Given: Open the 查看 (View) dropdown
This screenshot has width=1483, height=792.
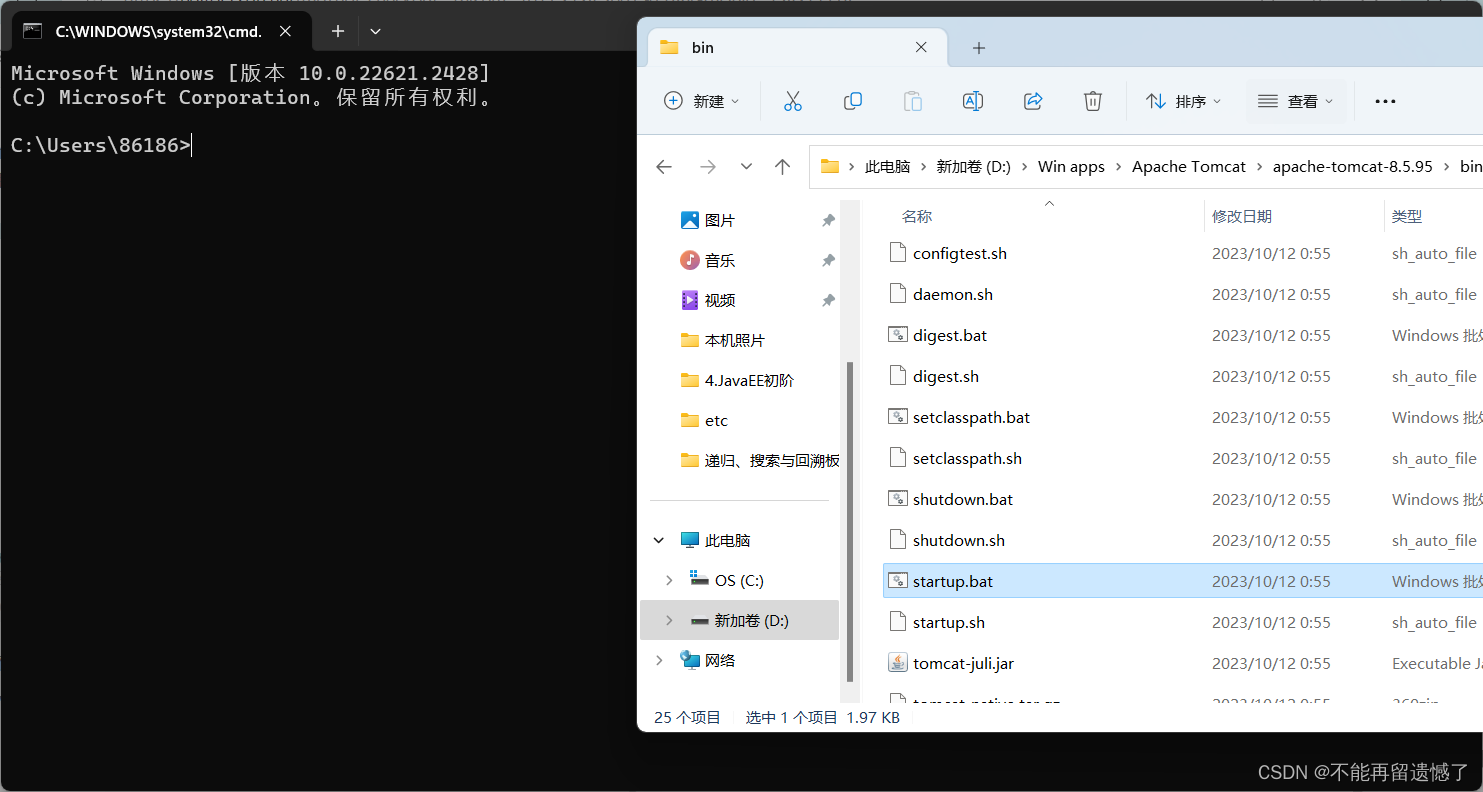Looking at the screenshot, I should (1296, 101).
